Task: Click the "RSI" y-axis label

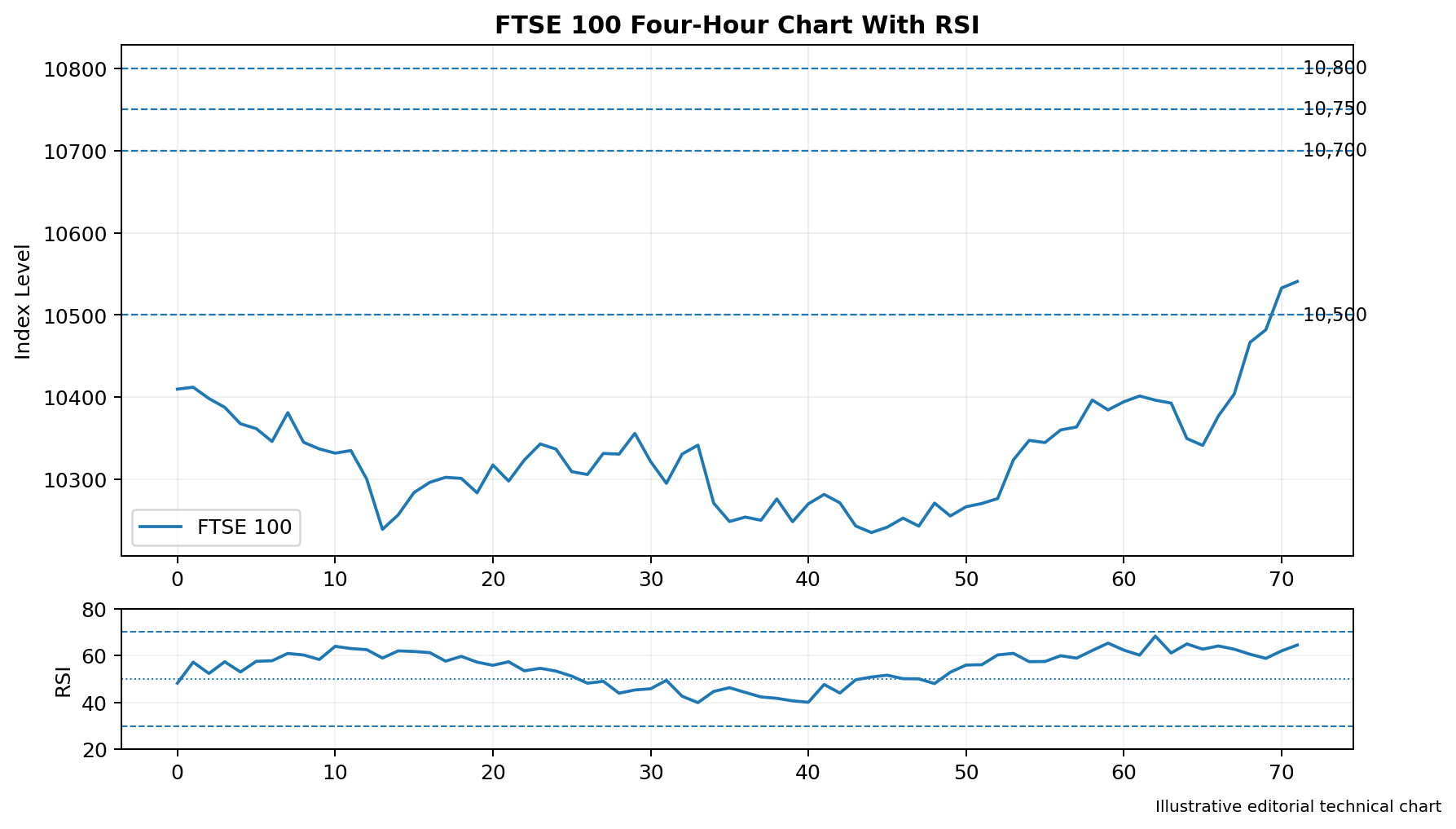Action: pos(63,681)
